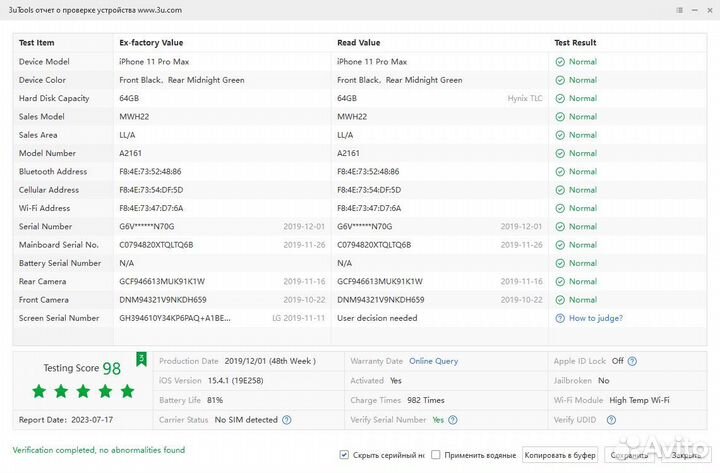The height and width of the screenshot is (473, 720).
Task: Click ex-factory screen serial GH394610Y34KP6PAQ
Action: pyautogui.click(x=175, y=318)
